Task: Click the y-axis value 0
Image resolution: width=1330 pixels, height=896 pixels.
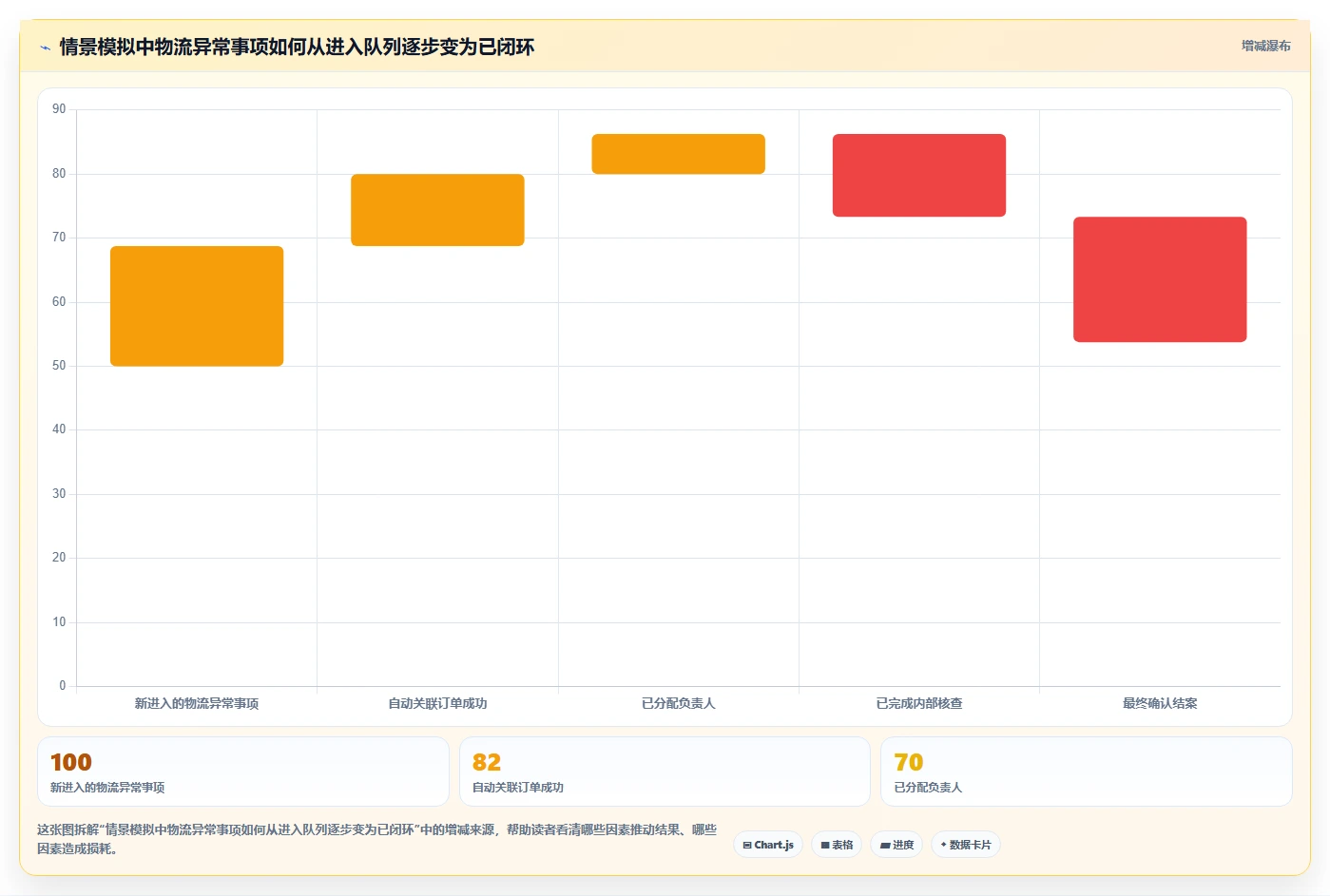Action: click(x=63, y=686)
